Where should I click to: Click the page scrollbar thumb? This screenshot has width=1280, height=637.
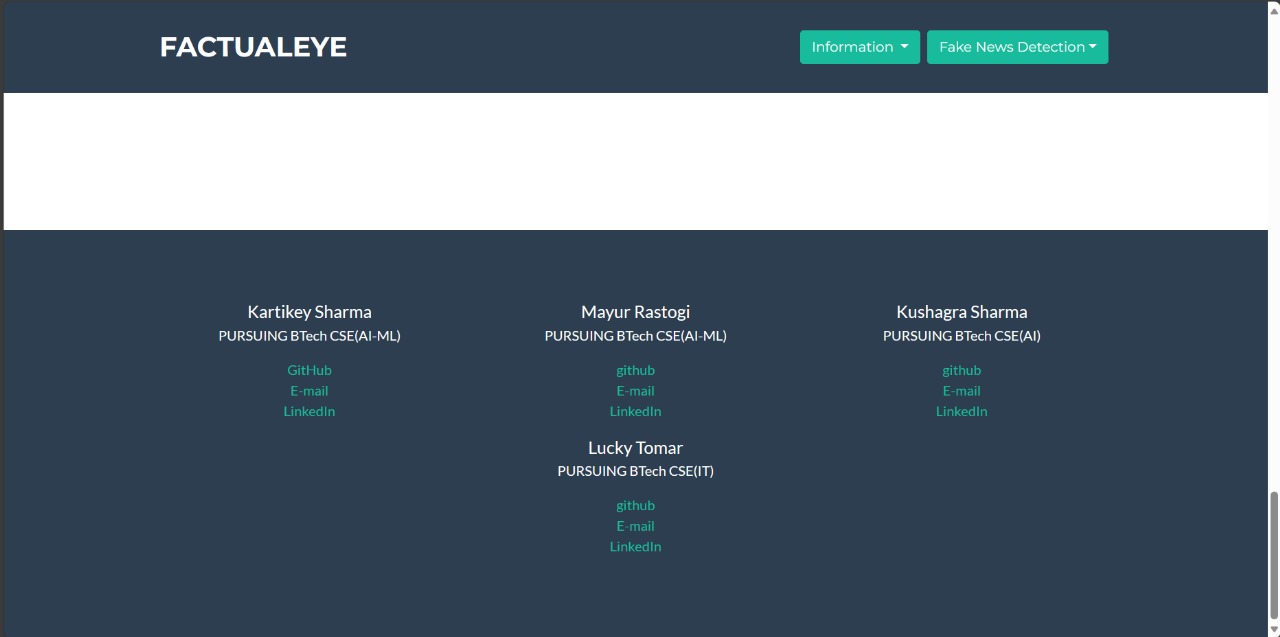click(x=1273, y=555)
